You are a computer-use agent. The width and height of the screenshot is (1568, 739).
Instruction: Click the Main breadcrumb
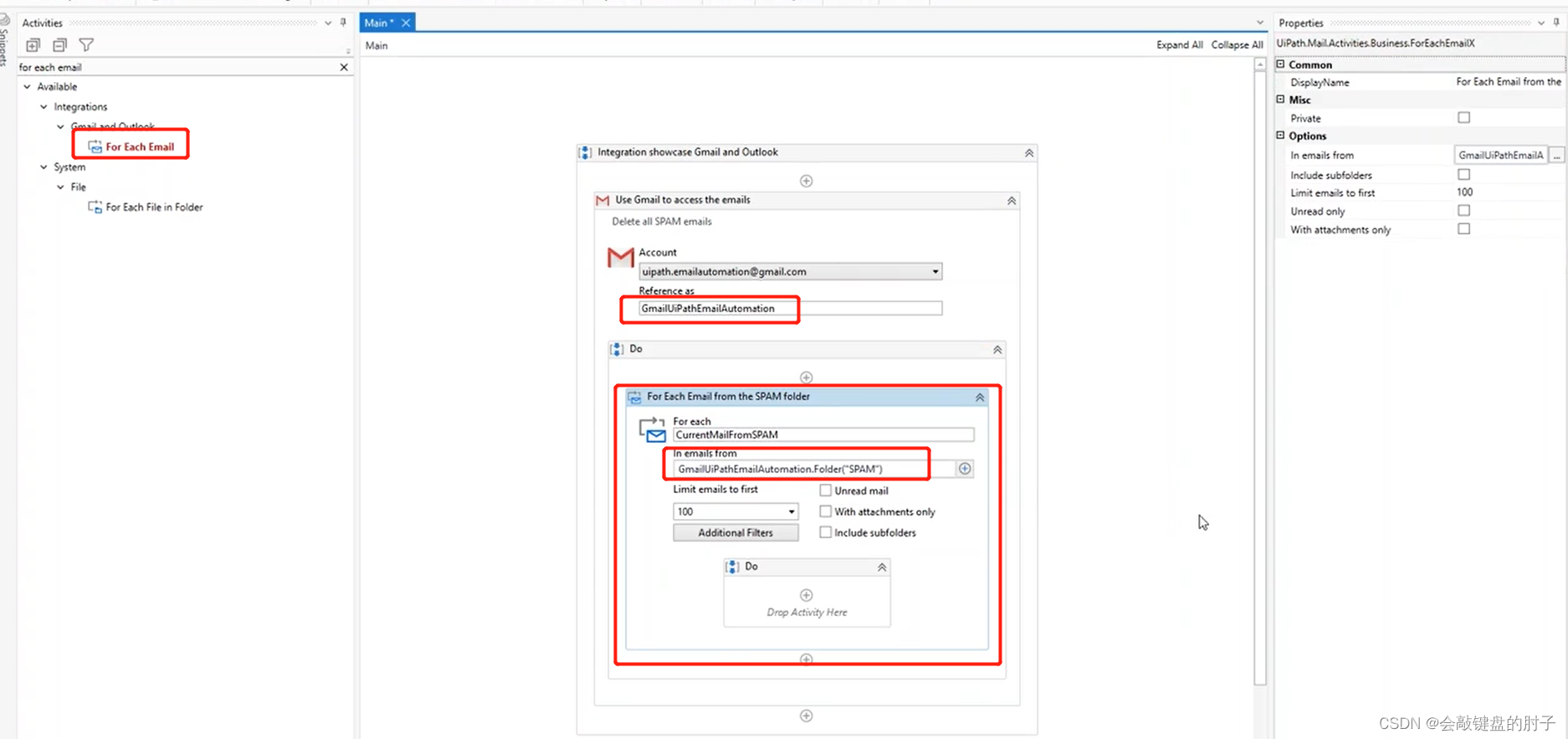tap(377, 46)
